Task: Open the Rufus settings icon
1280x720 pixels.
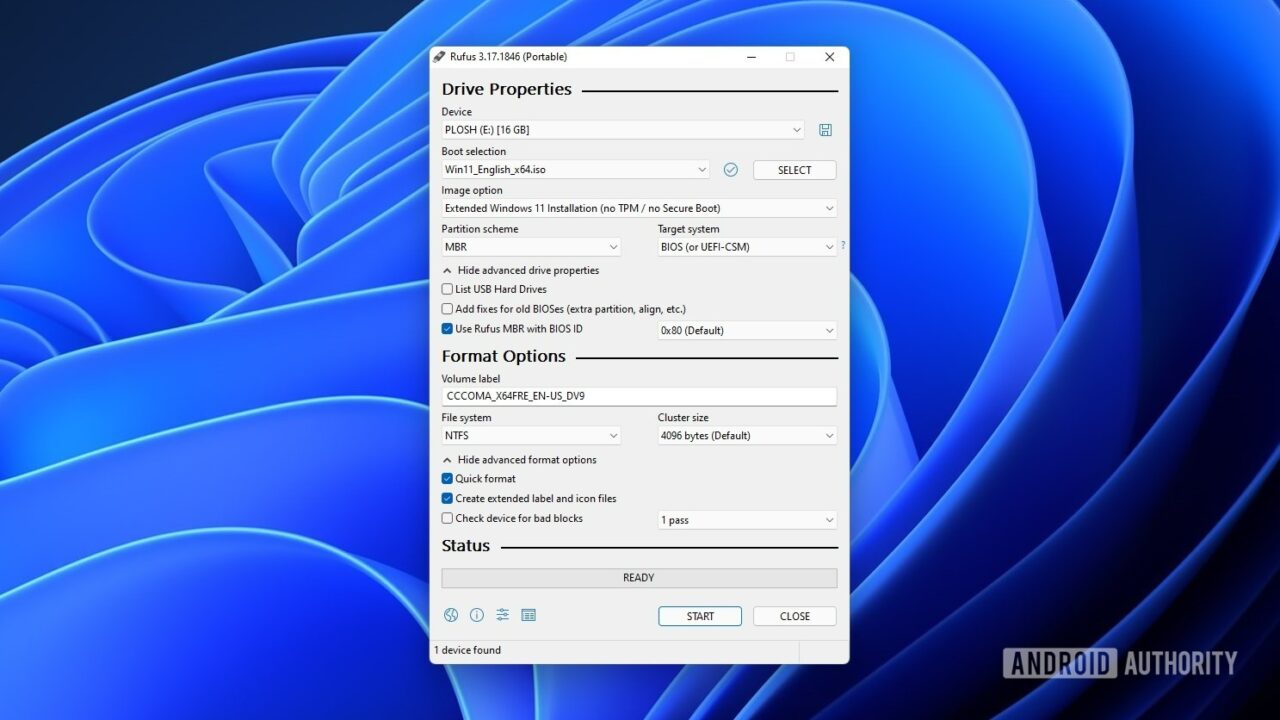Action: coord(503,615)
